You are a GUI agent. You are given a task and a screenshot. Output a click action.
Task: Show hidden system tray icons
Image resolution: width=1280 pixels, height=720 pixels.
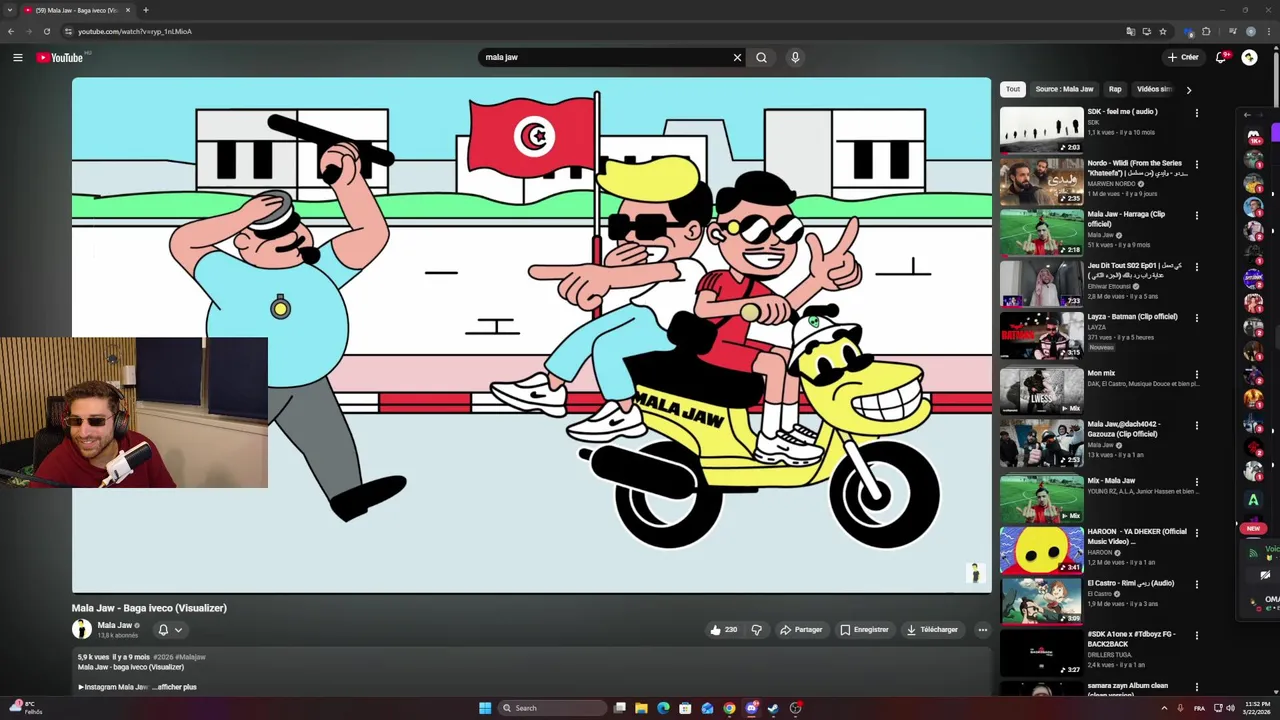[1164, 708]
